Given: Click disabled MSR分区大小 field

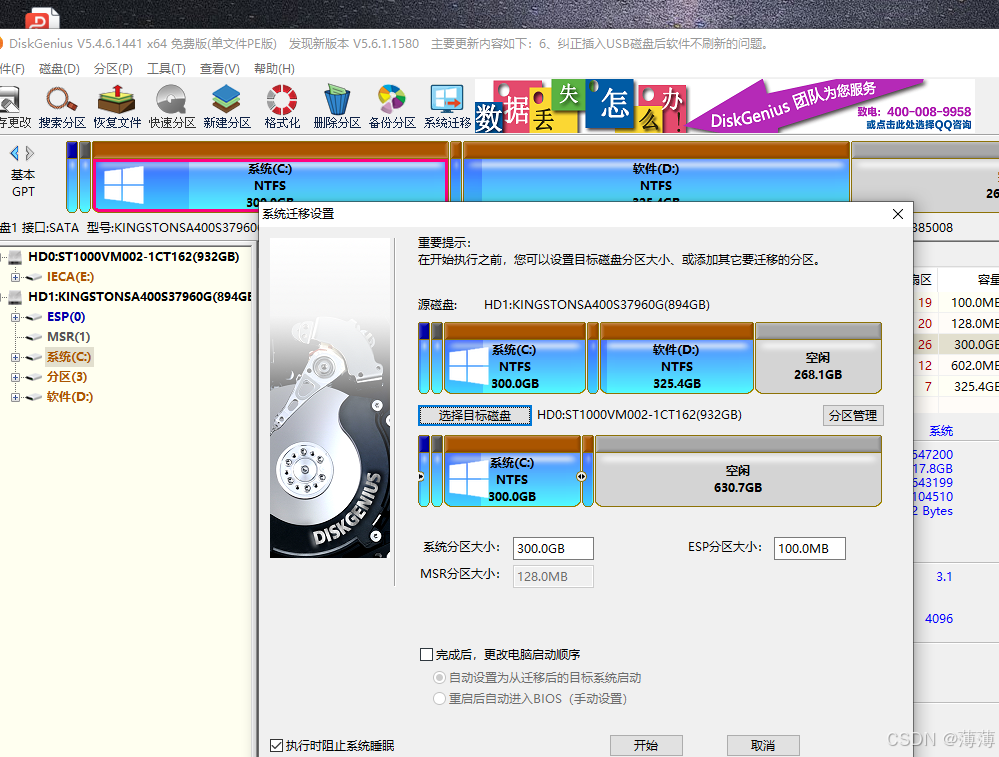Looking at the screenshot, I should 553,577.
